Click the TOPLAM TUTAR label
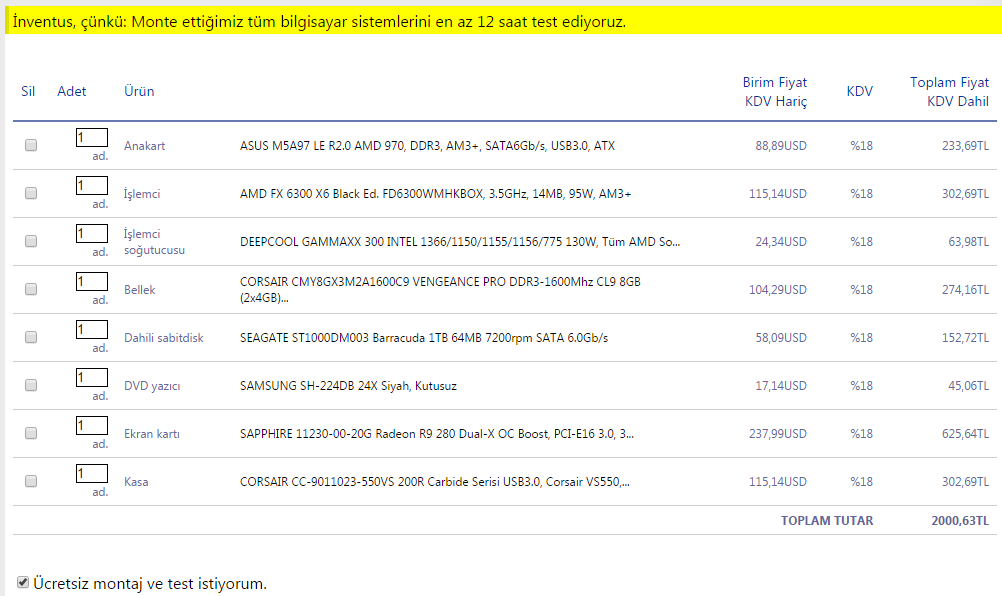Viewport: 1002px width, 596px height. [x=827, y=521]
